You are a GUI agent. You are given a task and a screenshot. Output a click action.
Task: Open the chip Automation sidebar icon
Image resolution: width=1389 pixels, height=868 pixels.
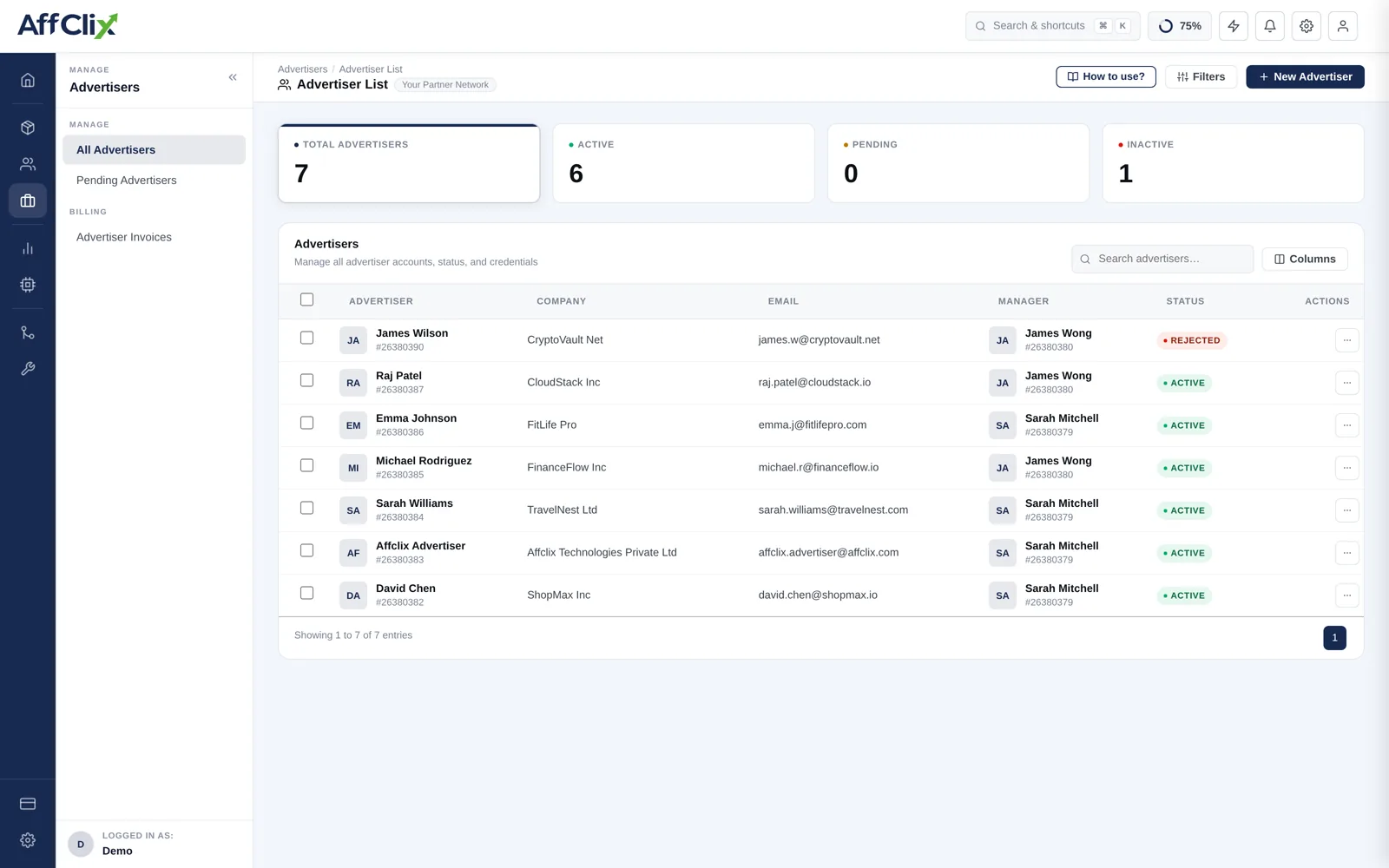28,285
